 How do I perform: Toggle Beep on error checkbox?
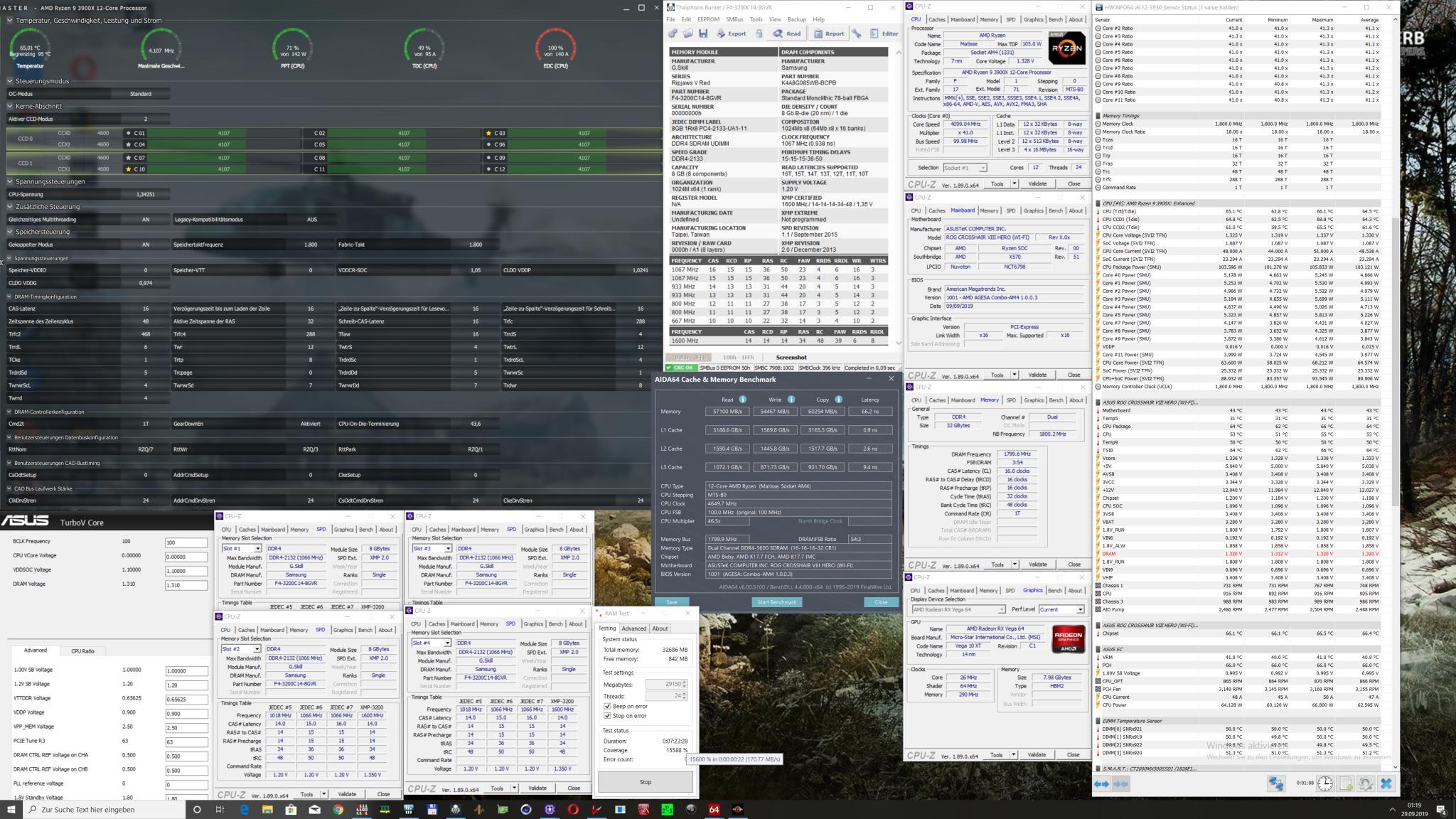[607, 706]
